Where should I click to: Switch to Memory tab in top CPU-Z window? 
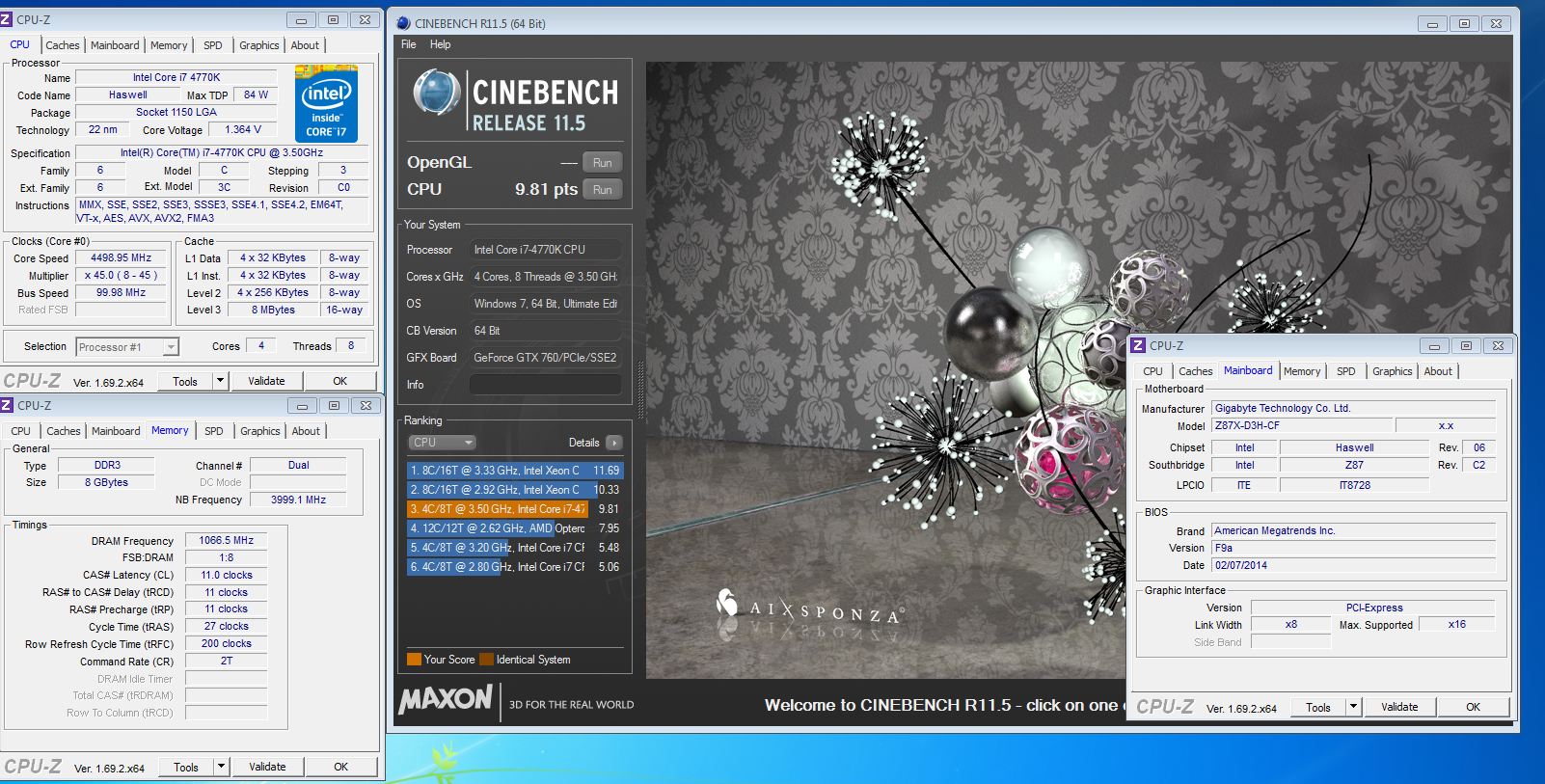(169, 45)
